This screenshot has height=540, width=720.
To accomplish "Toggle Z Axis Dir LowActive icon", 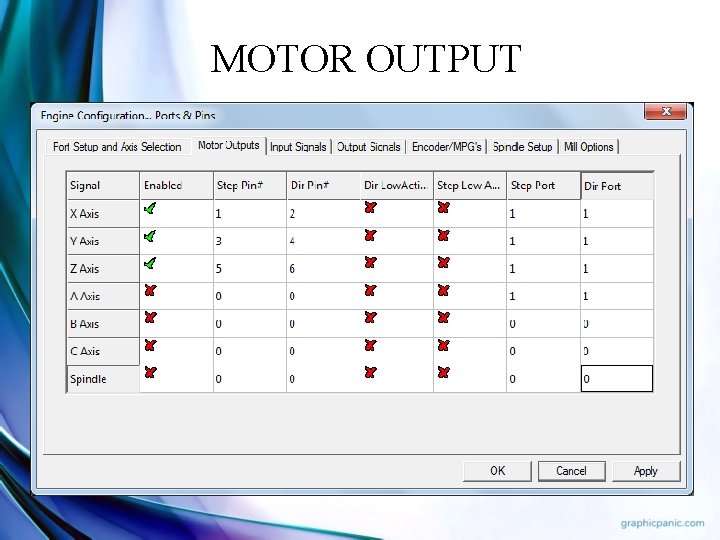I will click(x=371, y=263).
